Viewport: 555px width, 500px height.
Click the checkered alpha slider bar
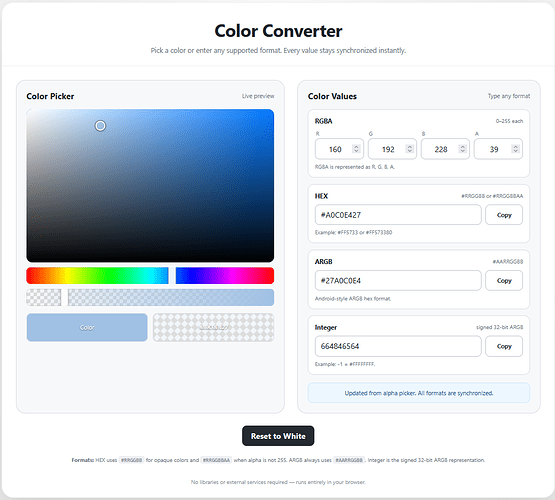150,297
